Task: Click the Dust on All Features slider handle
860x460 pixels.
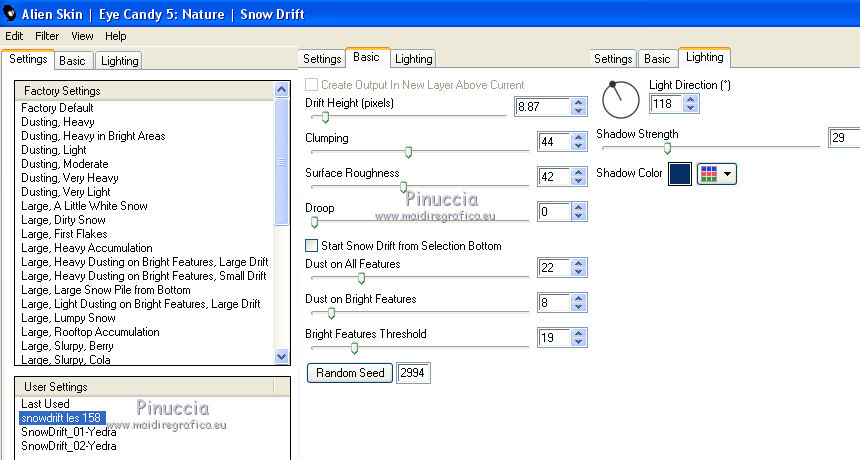Action: (361, 279)
